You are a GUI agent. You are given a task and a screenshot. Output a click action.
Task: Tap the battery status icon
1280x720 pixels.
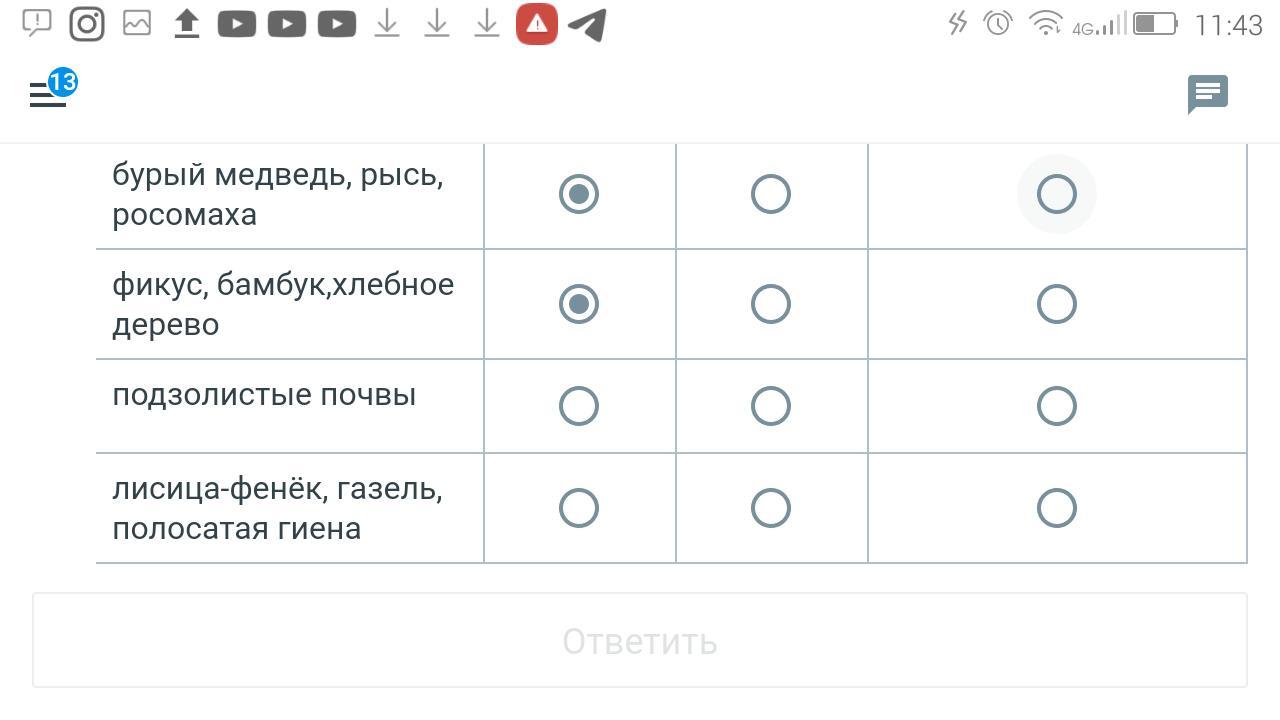[x=1155, y=24]
